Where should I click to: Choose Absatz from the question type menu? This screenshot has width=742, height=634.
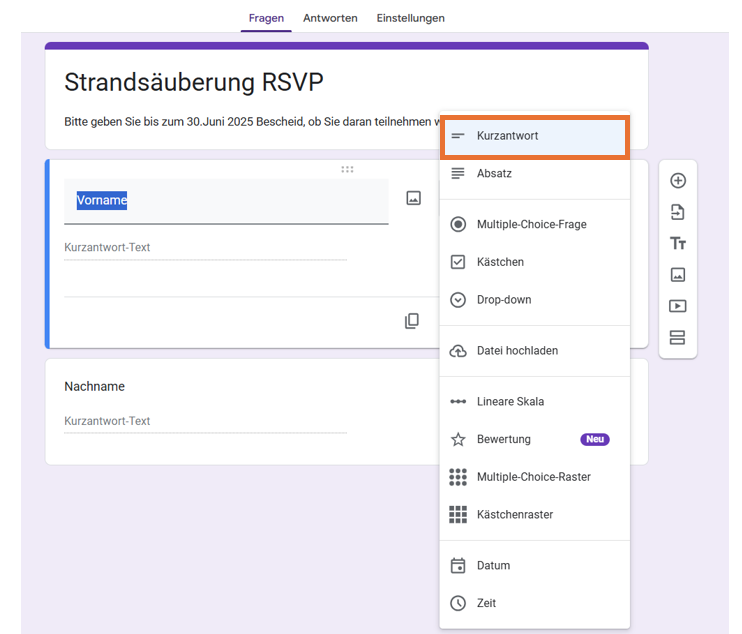[x=494, y=174]
